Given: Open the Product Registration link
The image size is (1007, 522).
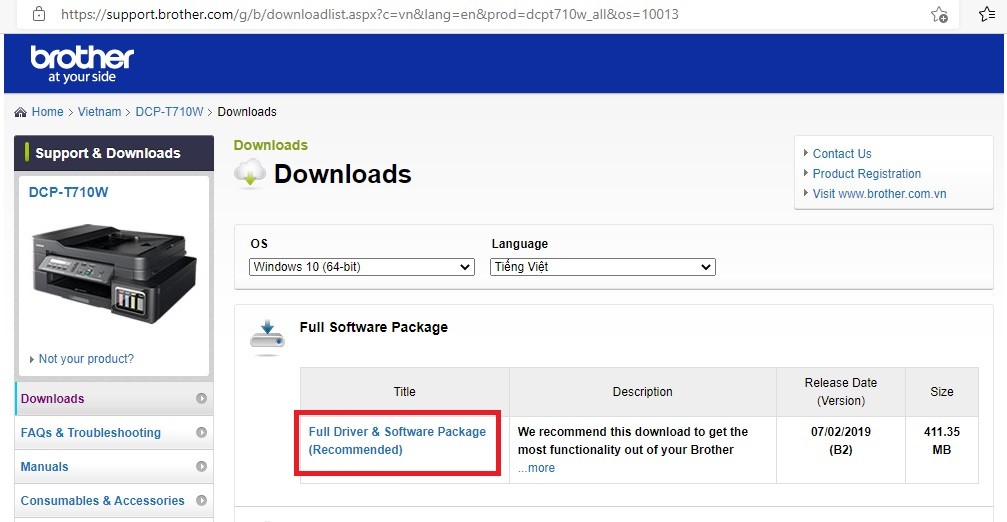Looking at the screenshot, I should tap(867, 173).
